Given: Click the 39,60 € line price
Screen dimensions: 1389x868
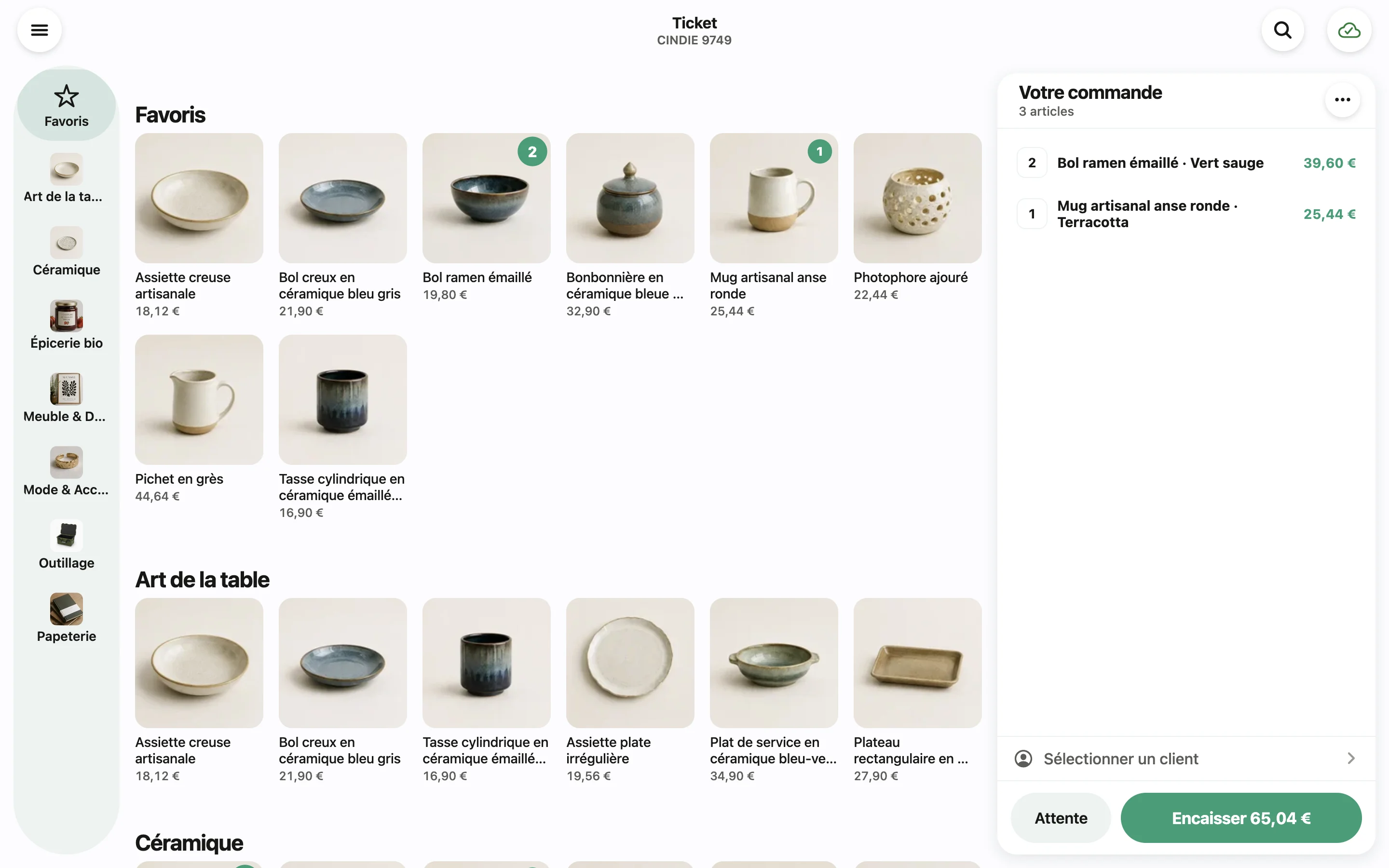Looking at the screenshot, I should pos(1329,163).
